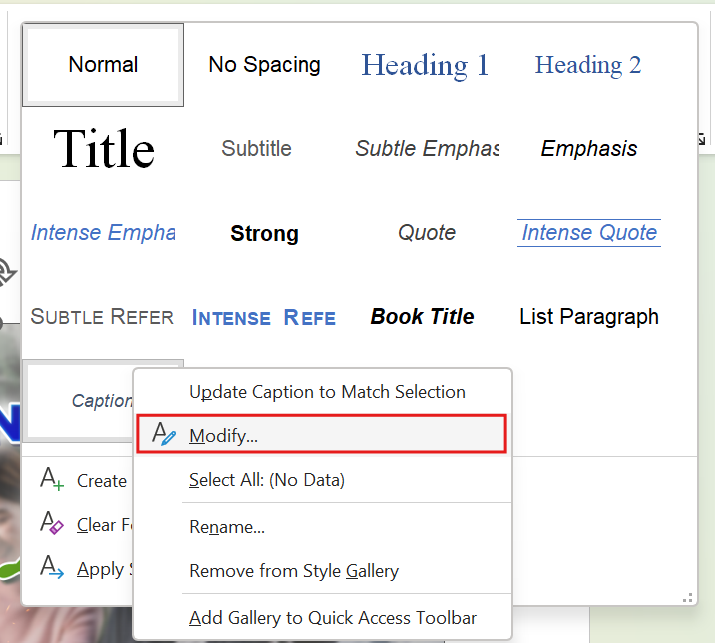Click the gallery resize grip corner

[688, 598]
